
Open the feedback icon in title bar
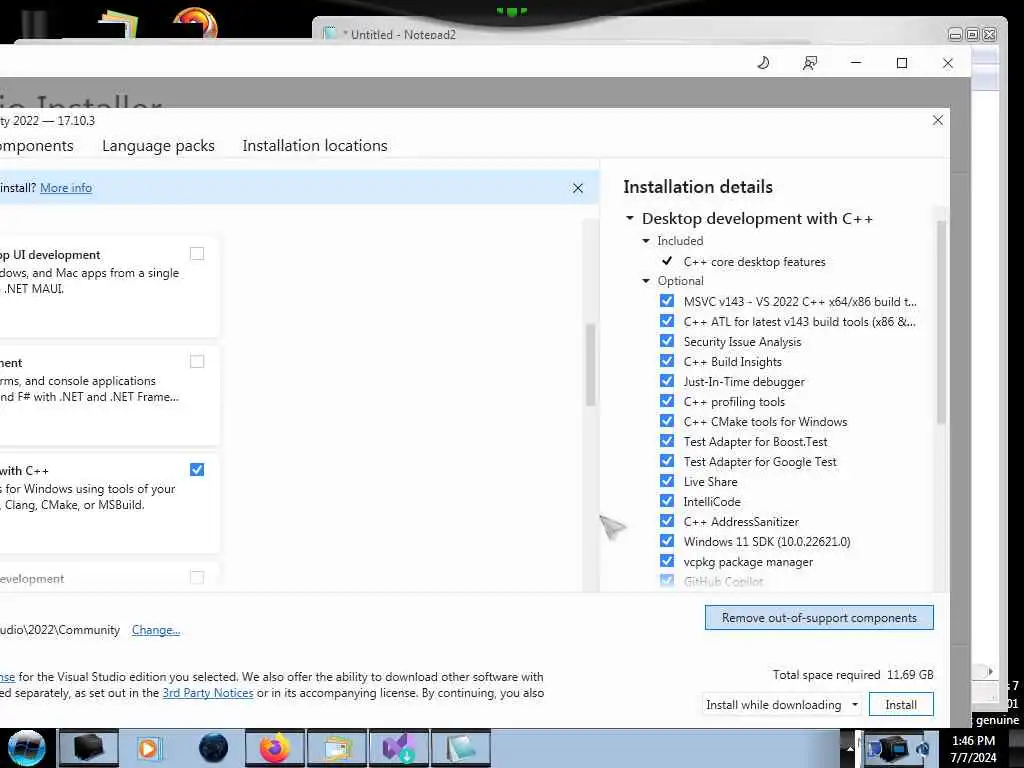[x=810, y=63]
